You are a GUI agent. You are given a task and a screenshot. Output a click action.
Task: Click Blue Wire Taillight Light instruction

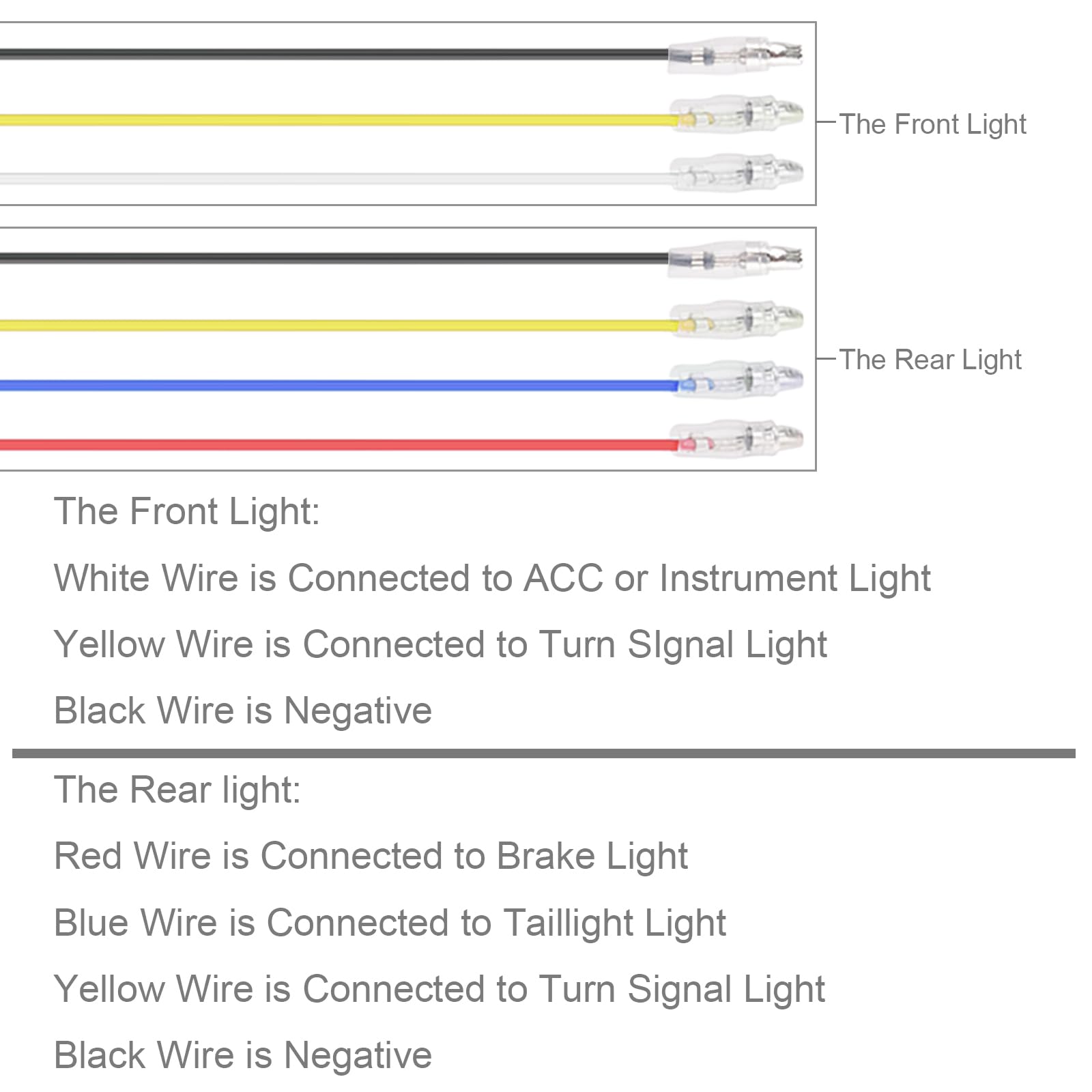(390, 923)
